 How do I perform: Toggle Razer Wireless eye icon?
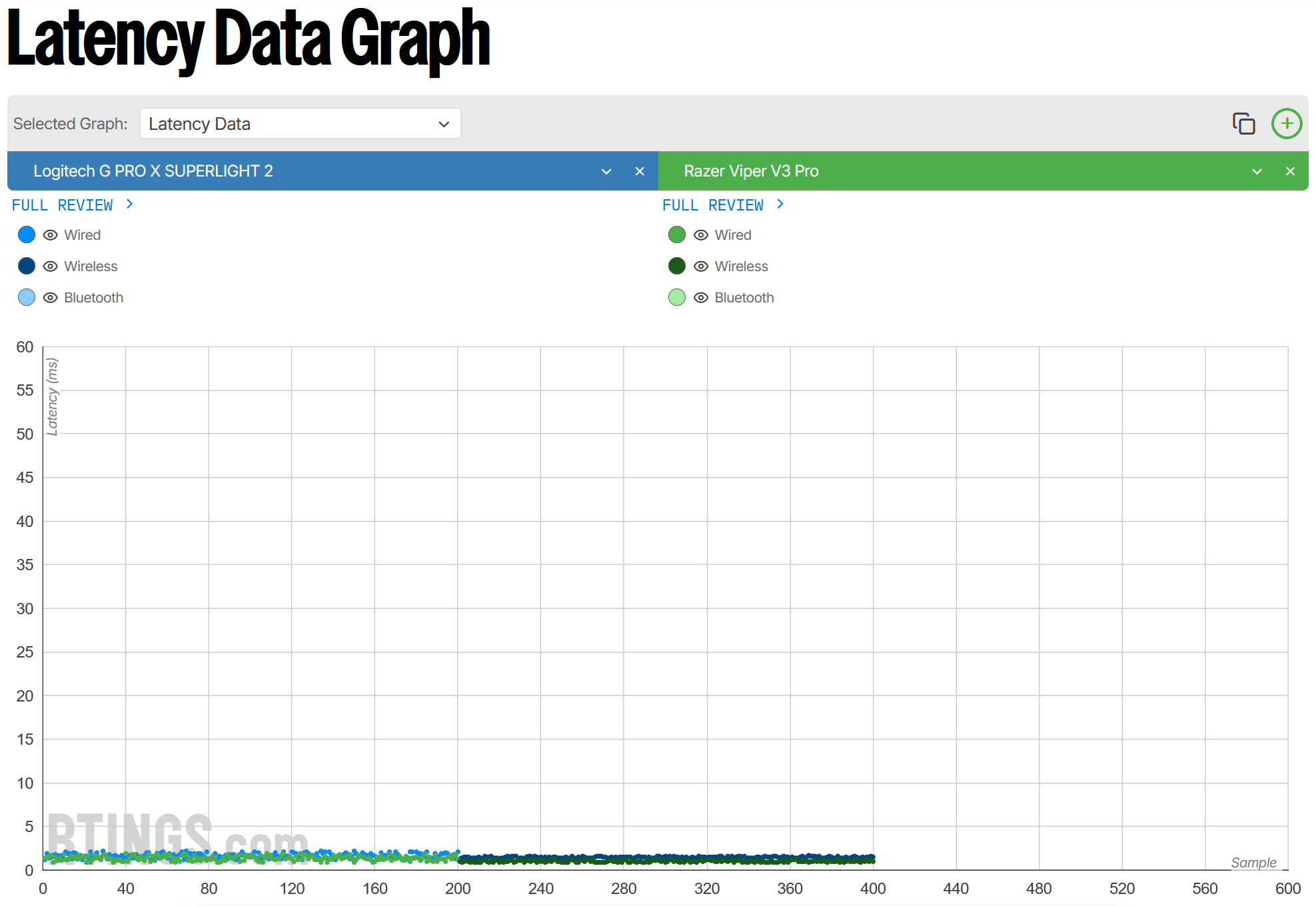pos(700,266)
